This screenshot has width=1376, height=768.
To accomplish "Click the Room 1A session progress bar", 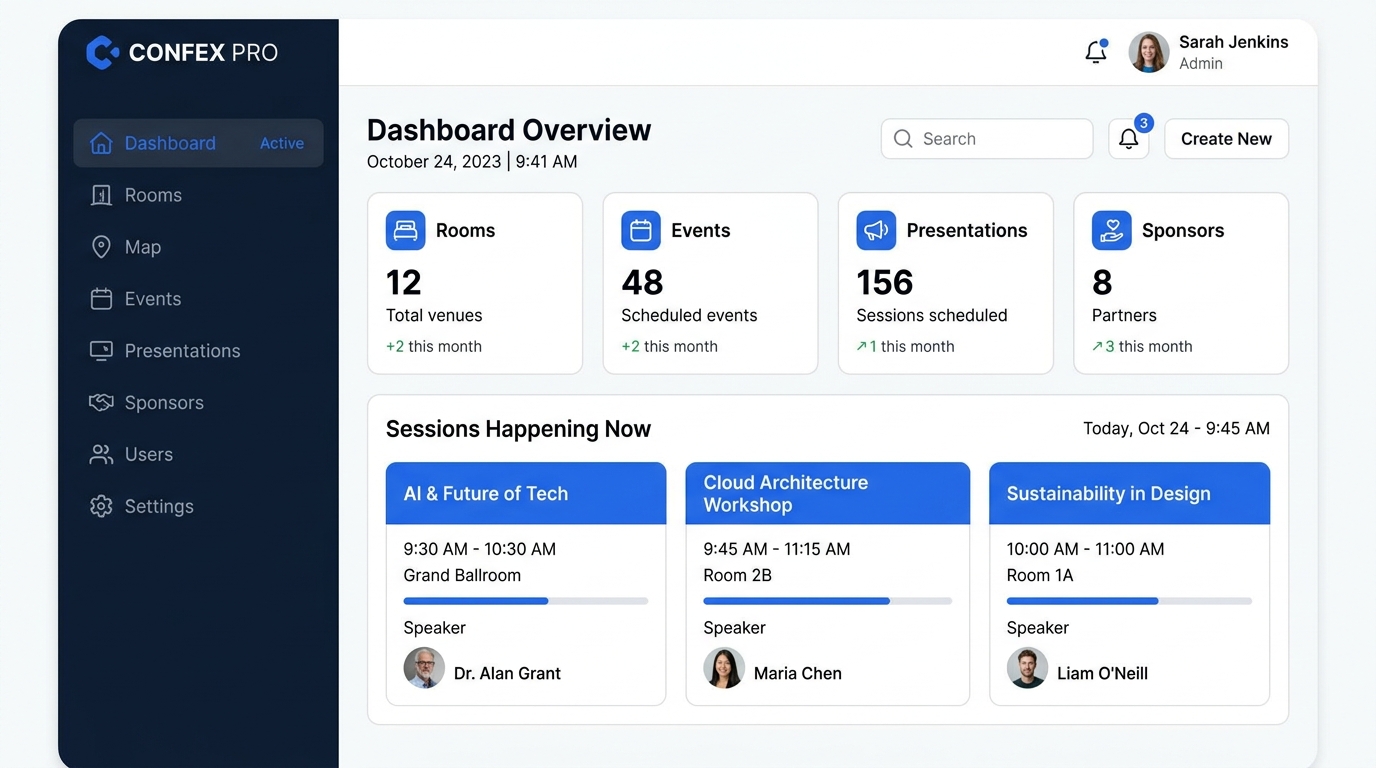I will tap(1129, 601).
